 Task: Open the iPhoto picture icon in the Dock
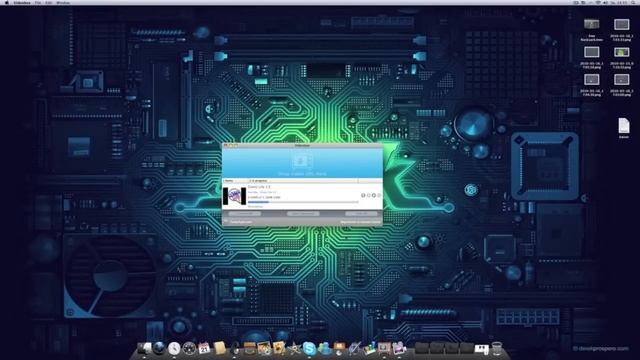pos(264,348)
